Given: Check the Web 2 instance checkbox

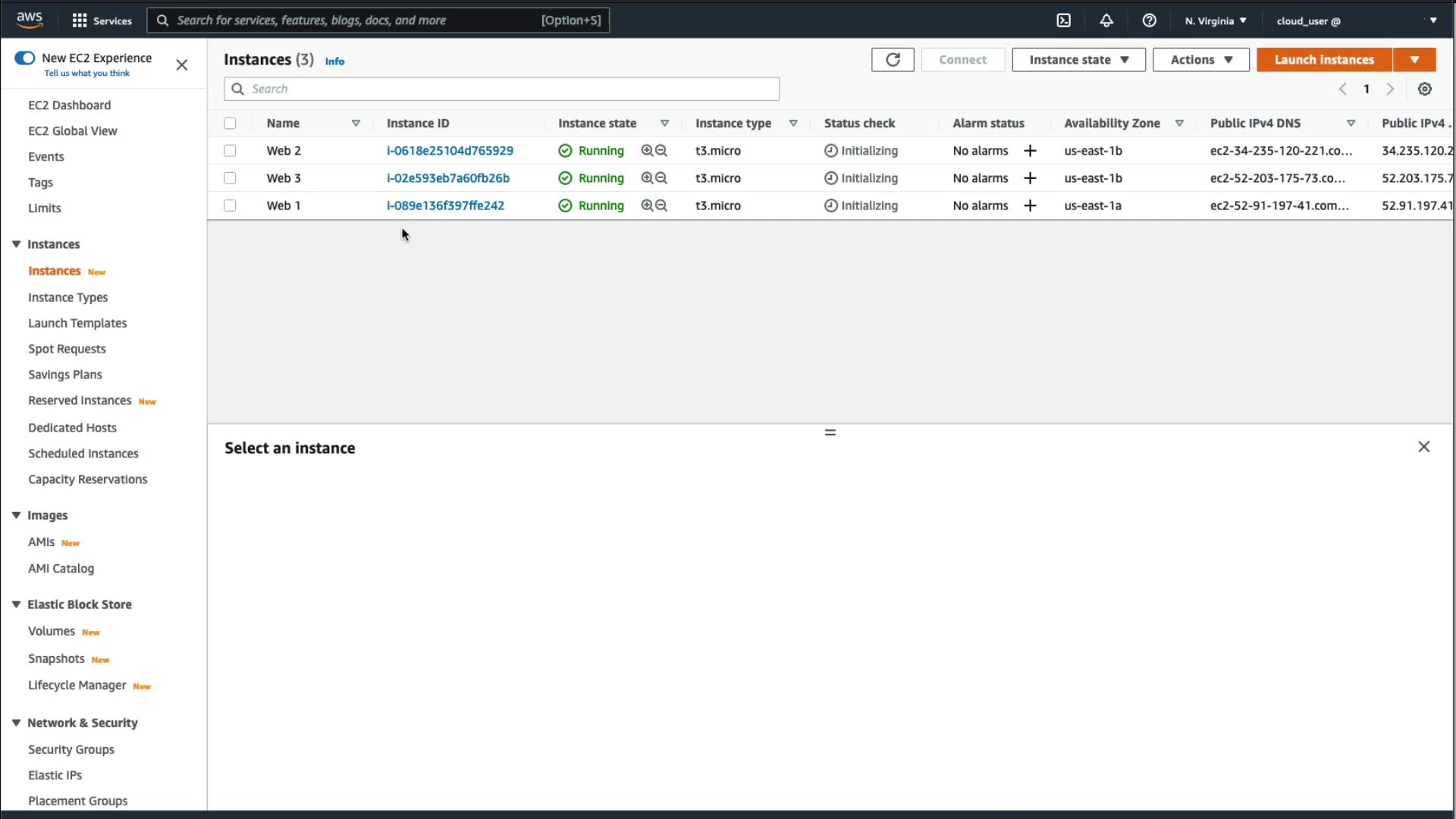Looking at the screenshot, I should click(230, 151).
